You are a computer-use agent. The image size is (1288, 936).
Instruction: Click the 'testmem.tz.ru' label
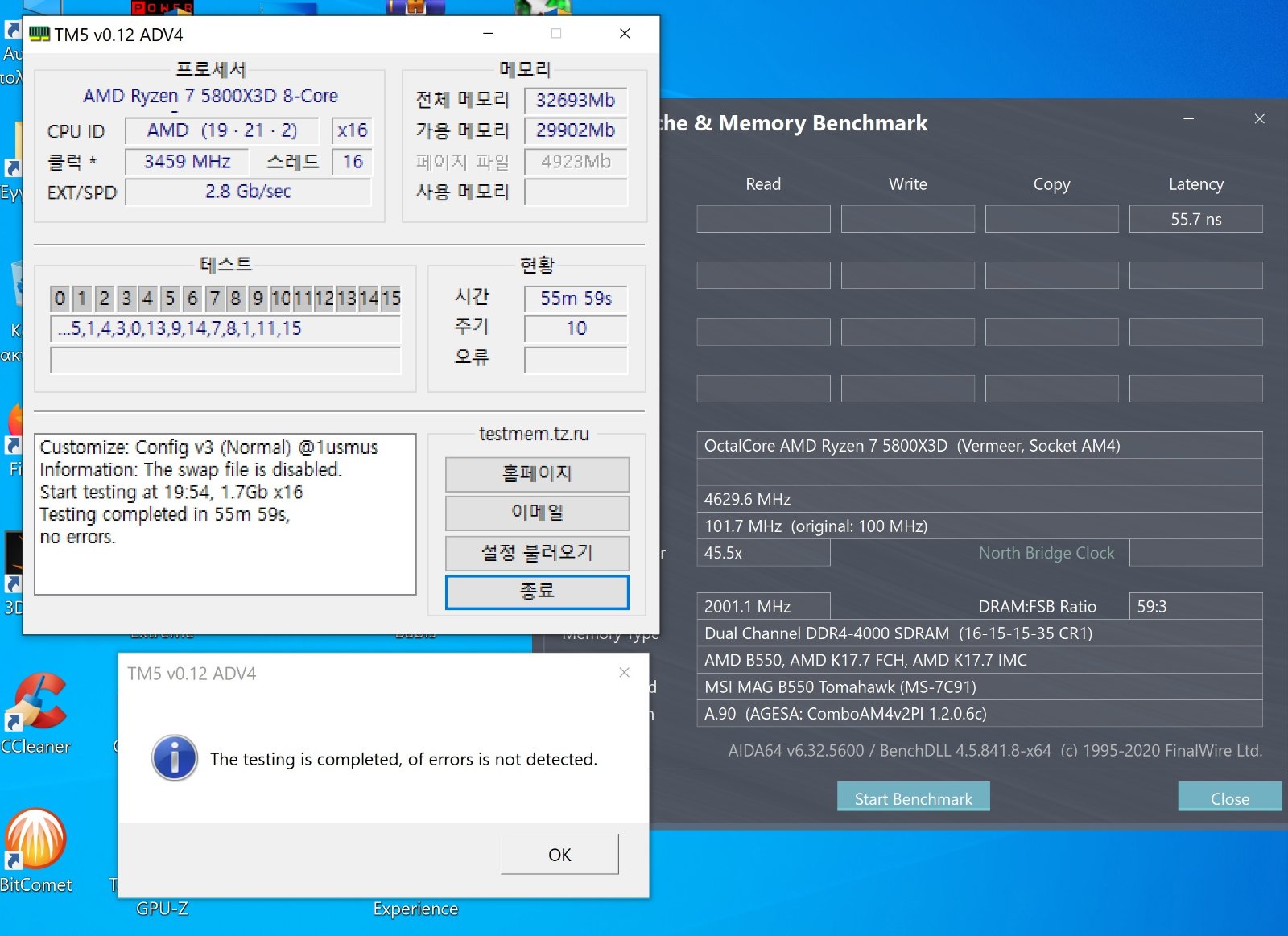534,434
